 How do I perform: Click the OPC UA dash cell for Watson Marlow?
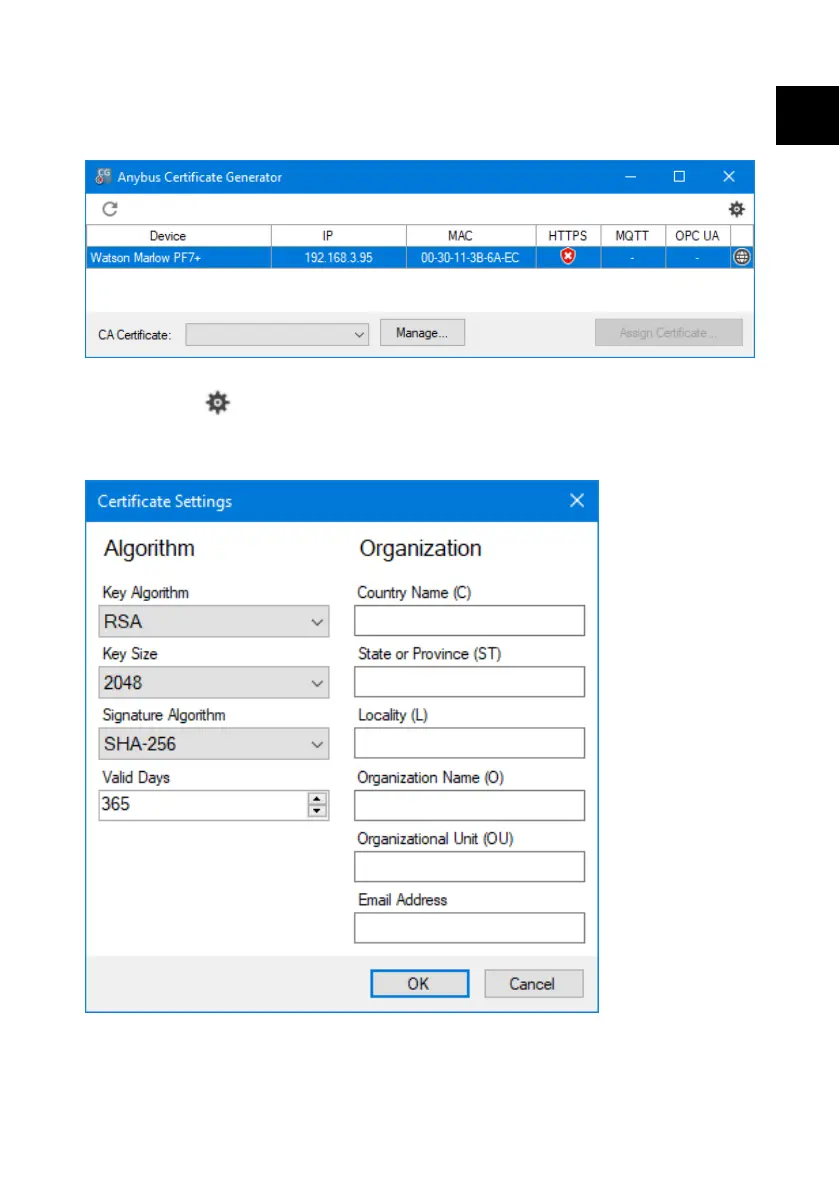(698, 257)
